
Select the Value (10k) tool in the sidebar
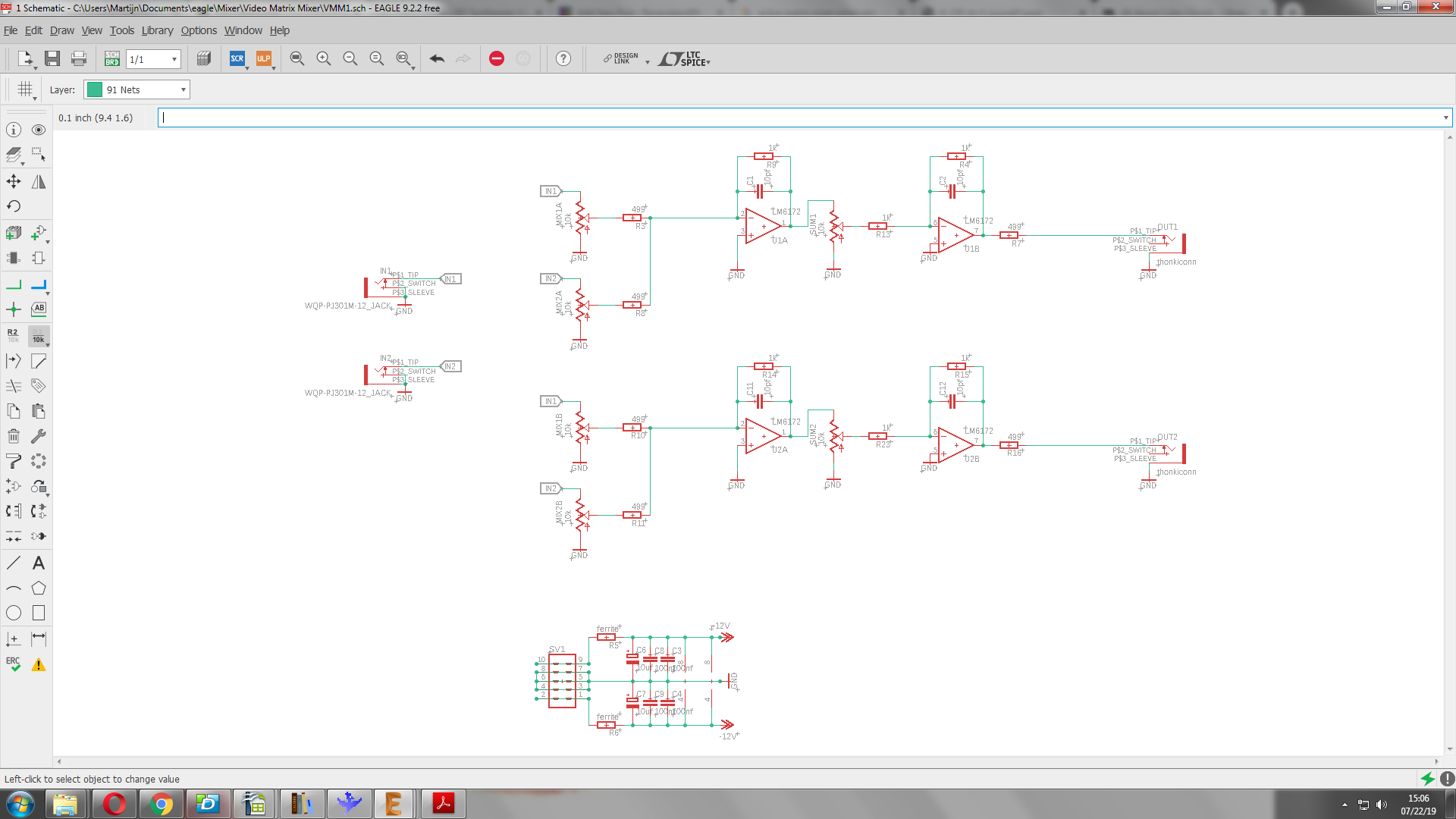click(39, 335)
